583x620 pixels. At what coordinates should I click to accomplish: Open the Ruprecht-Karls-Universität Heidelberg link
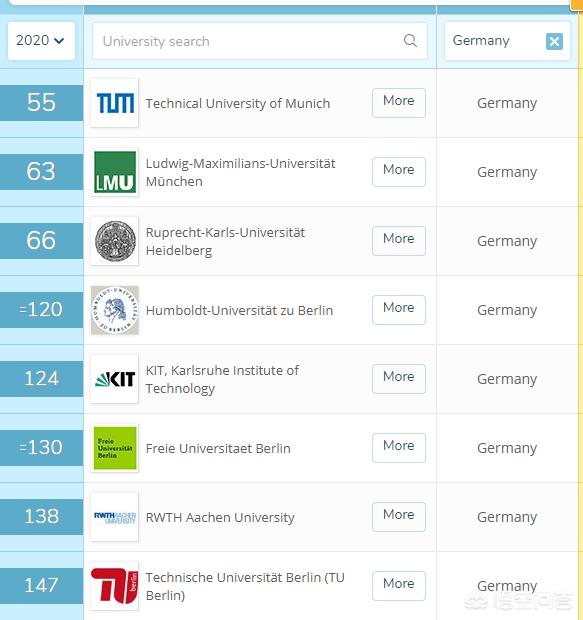tap(225, 241)
